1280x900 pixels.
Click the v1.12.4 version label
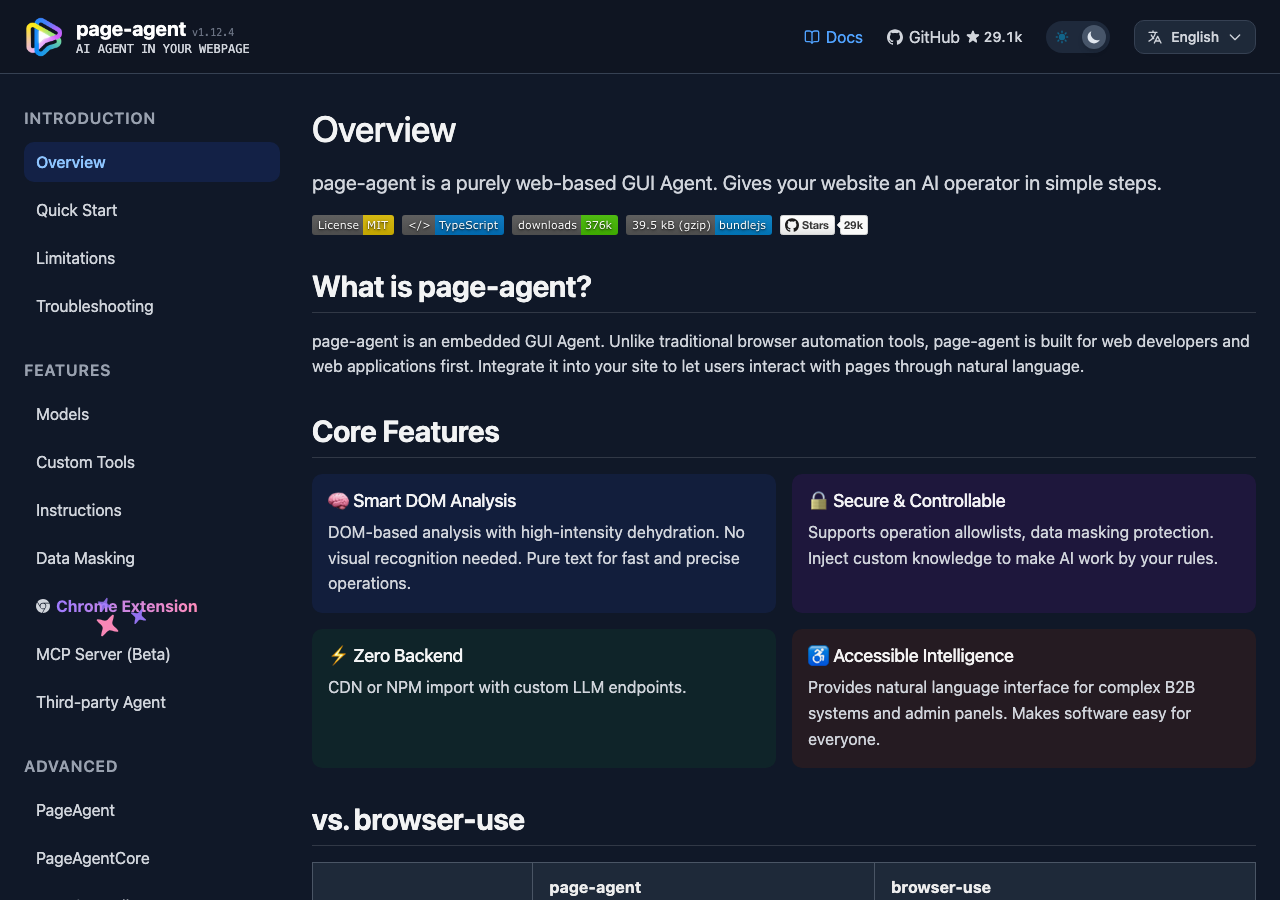point(213,32)
